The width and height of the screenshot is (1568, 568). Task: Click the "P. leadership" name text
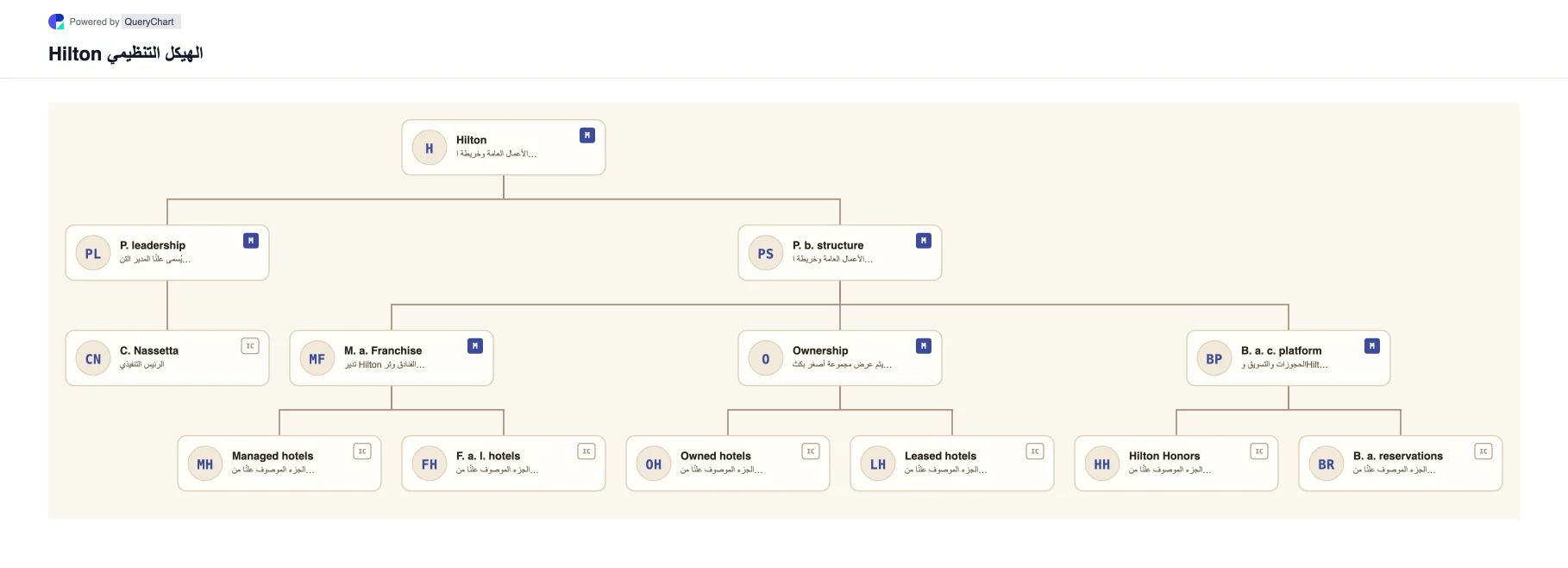(x=153, y=245)
